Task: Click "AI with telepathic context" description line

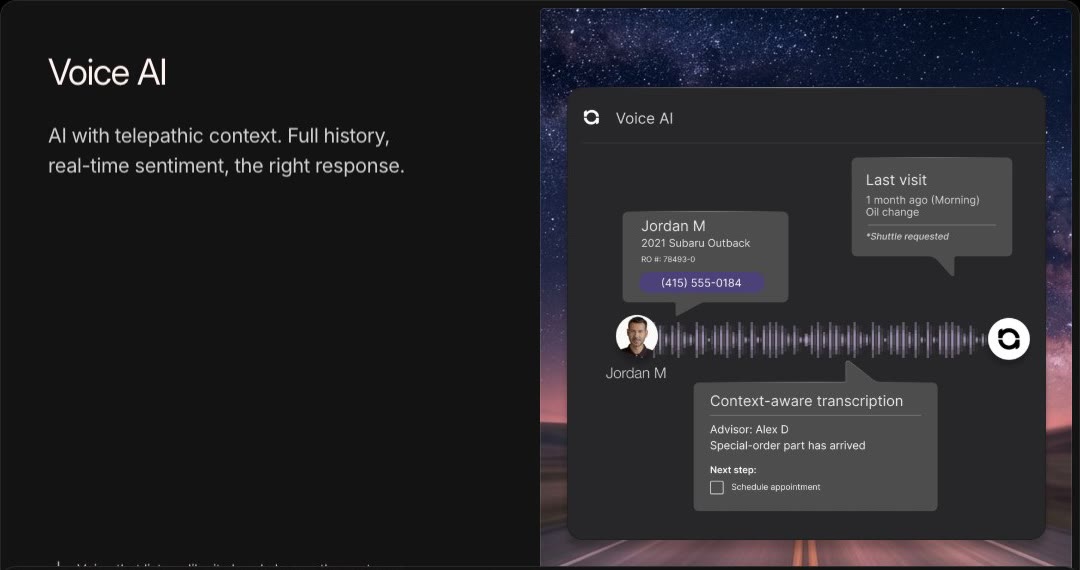Action: coord(219,136)
